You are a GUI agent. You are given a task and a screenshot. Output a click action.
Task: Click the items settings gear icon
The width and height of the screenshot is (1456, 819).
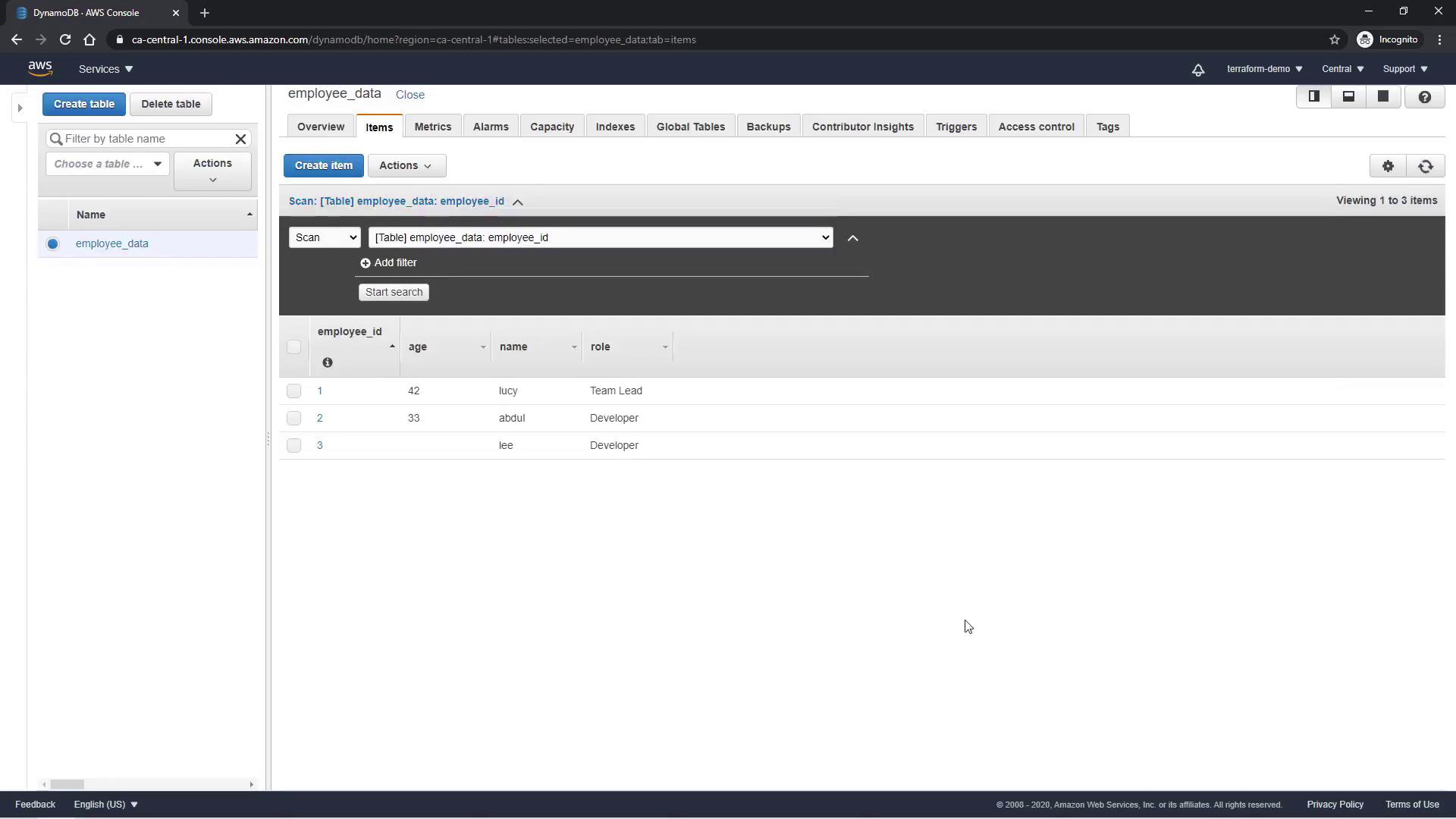click(x=1388, y=166)
